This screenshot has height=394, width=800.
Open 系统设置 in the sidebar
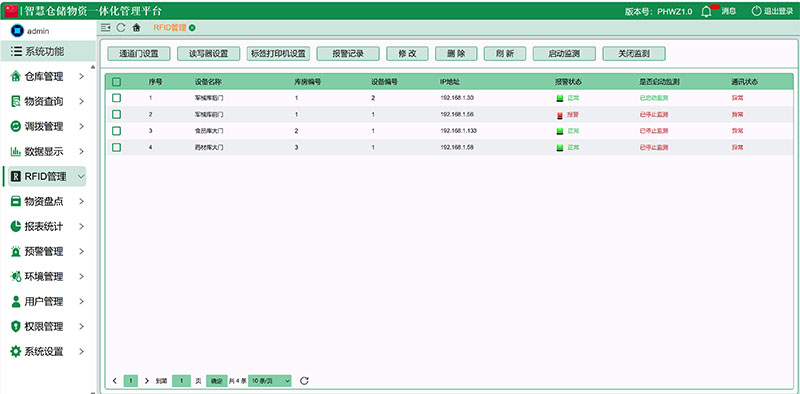point(44,351)
